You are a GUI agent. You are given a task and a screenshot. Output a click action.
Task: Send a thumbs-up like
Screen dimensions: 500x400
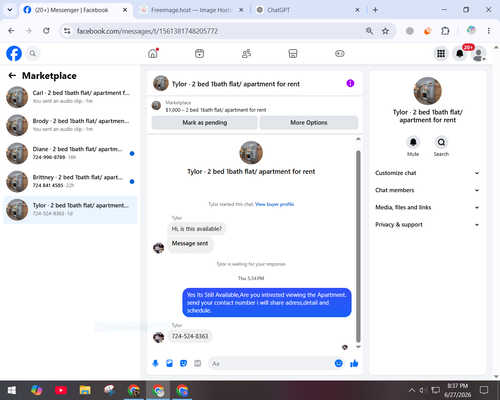coord(354,363)
